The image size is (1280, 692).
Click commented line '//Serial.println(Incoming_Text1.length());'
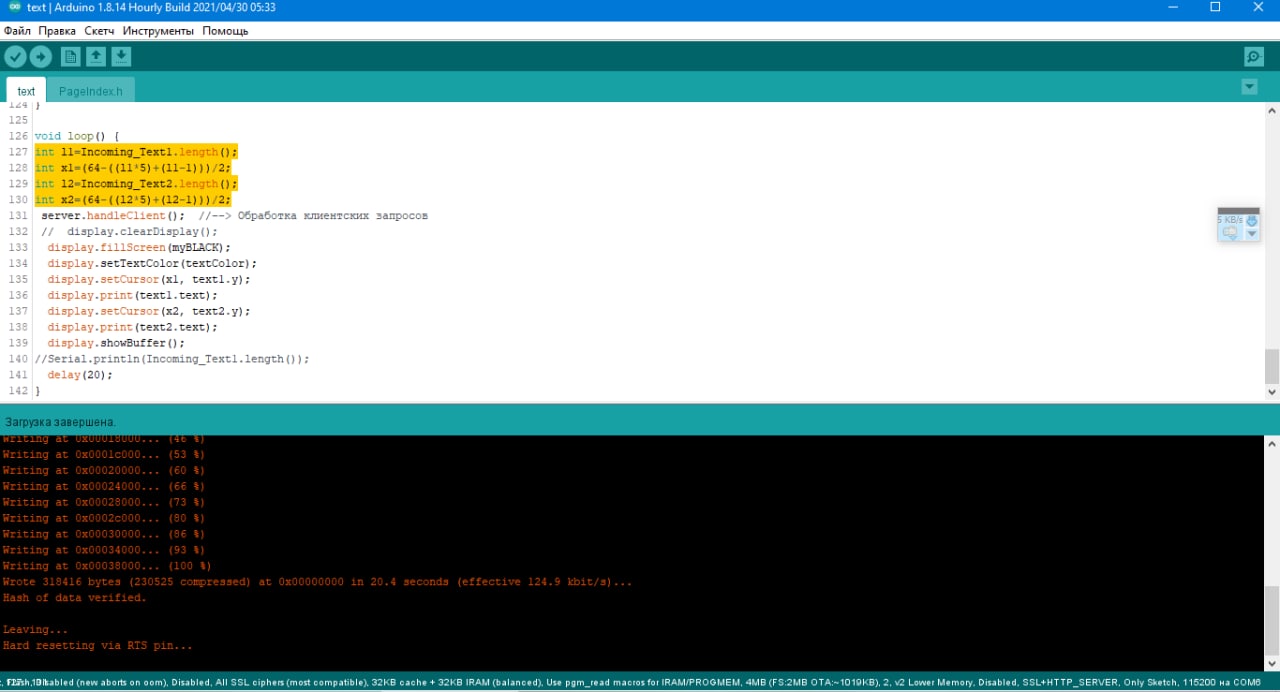point(172,360)
